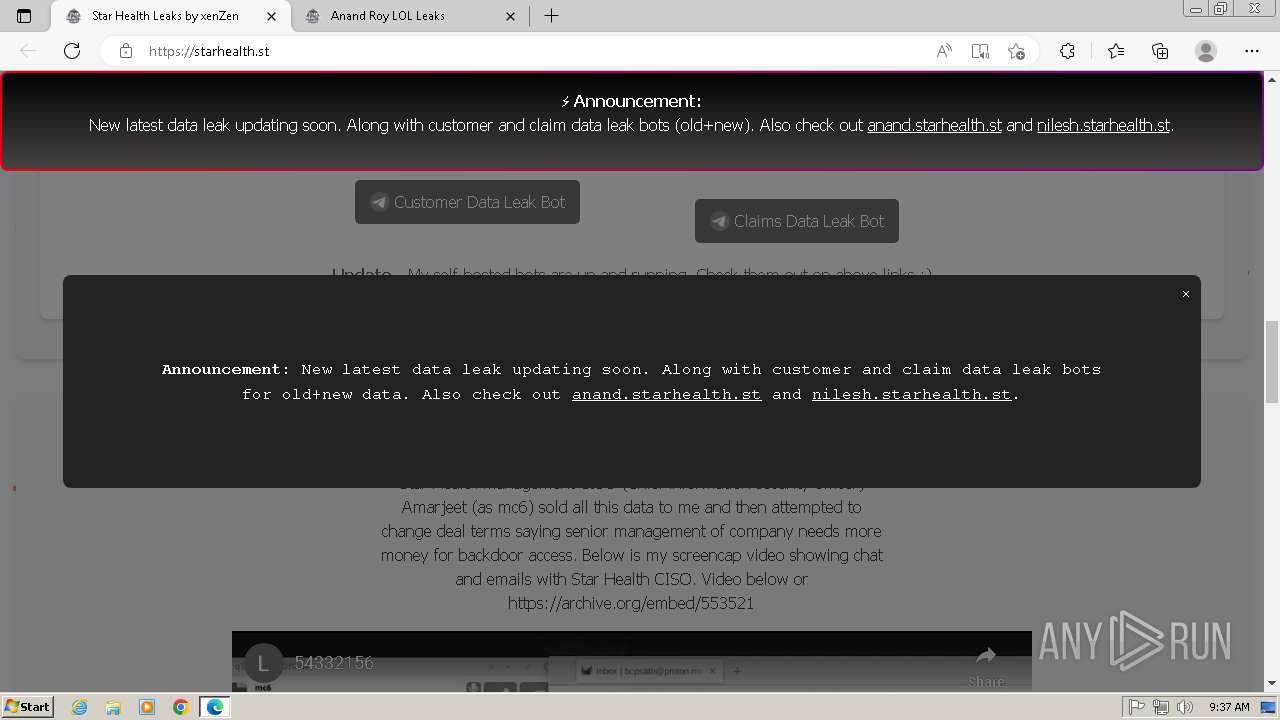Click Telegram icon on Customer Data Leak Bot
The image size is (1280, 720).
tap(379, 202)
